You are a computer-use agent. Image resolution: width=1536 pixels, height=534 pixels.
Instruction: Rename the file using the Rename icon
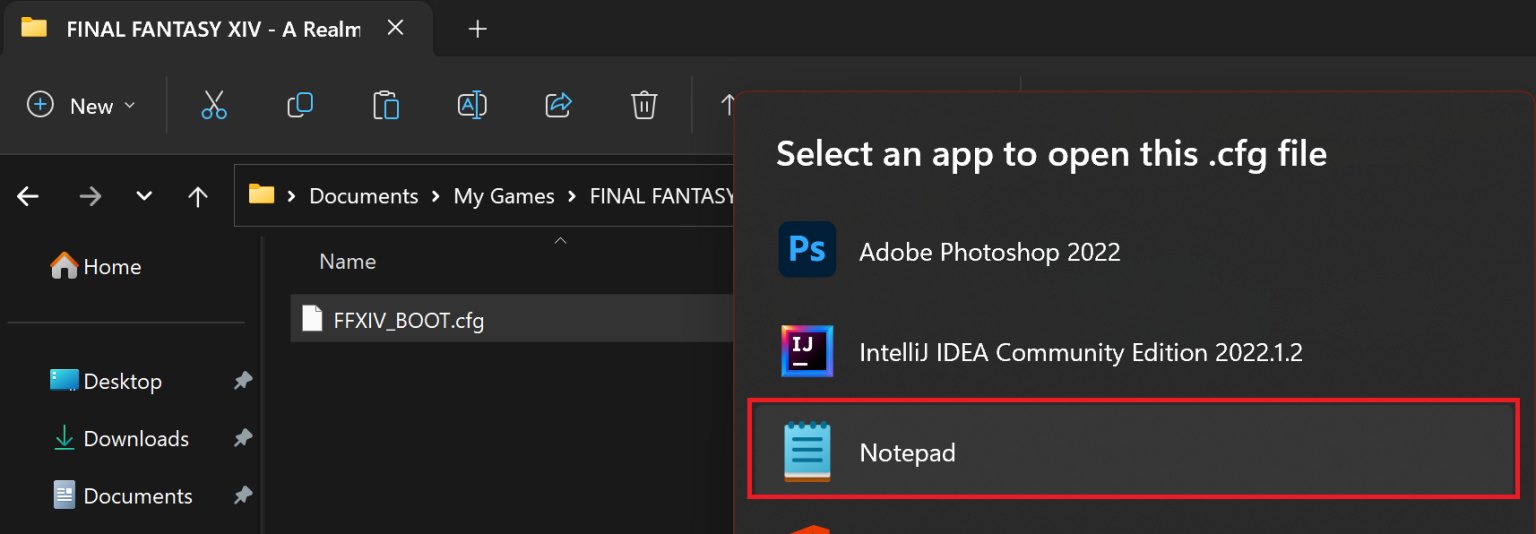472,105
